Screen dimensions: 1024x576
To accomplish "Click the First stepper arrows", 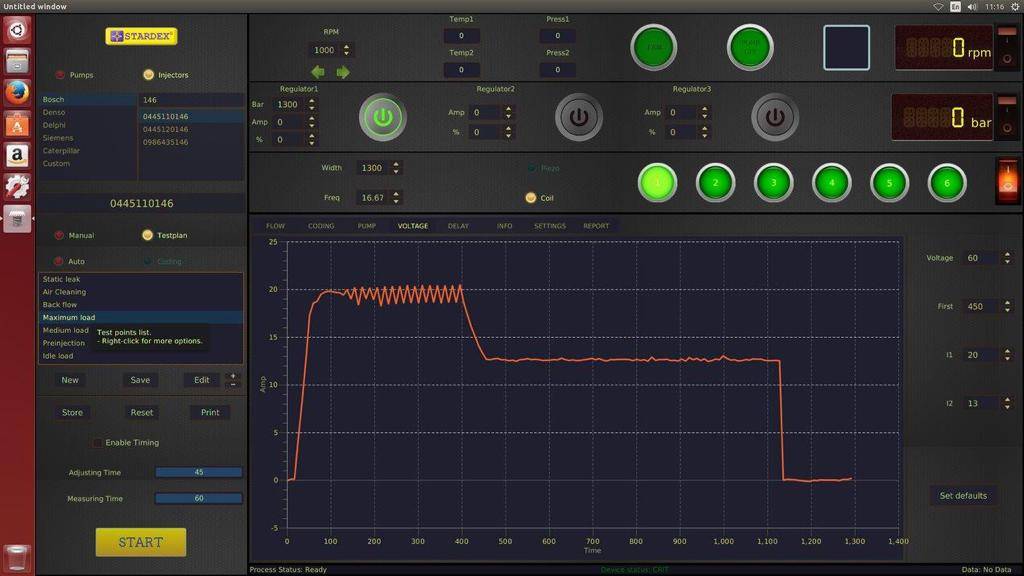I will 1007,306.
